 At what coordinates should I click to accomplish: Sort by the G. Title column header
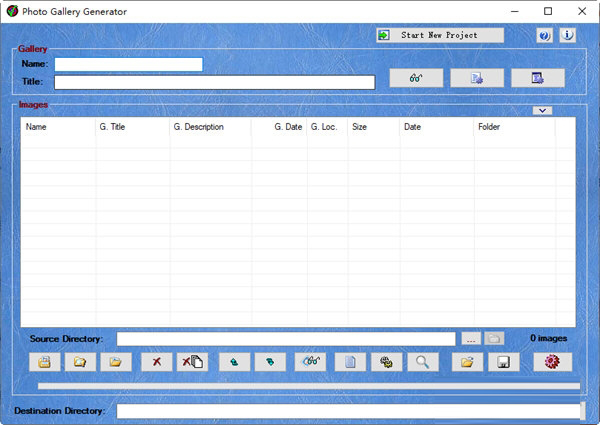pyautogui.click(x=132, y=127)
